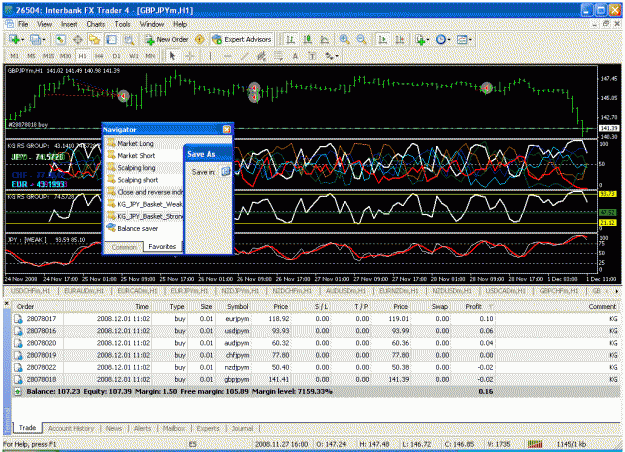
Task: Draw a vertical line tool
Action: coord(210,56)
